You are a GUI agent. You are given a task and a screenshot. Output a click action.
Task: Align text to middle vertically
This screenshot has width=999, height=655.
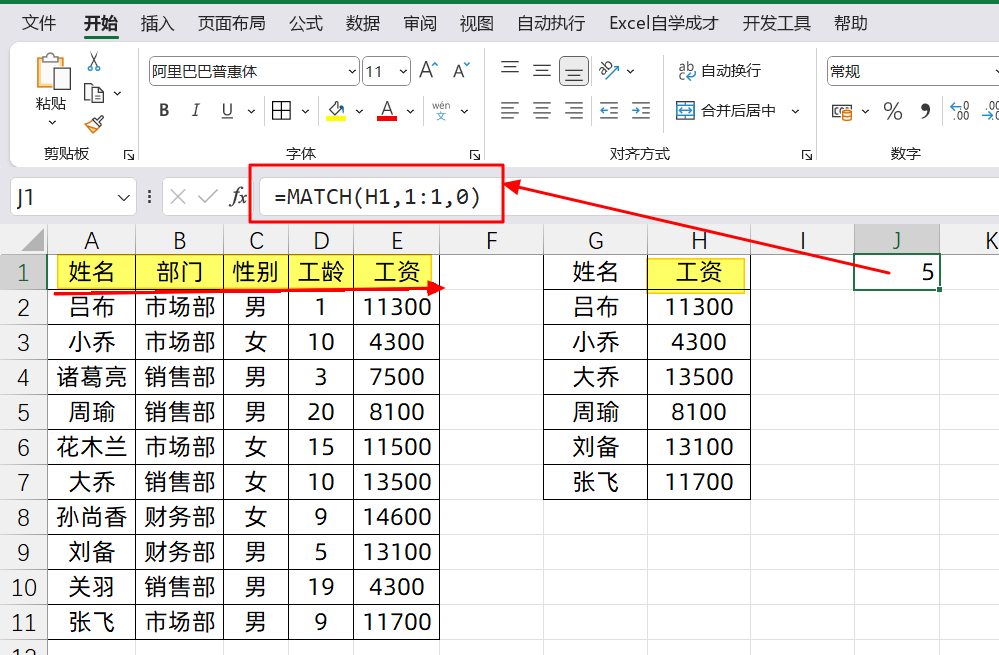pos(542,70)
